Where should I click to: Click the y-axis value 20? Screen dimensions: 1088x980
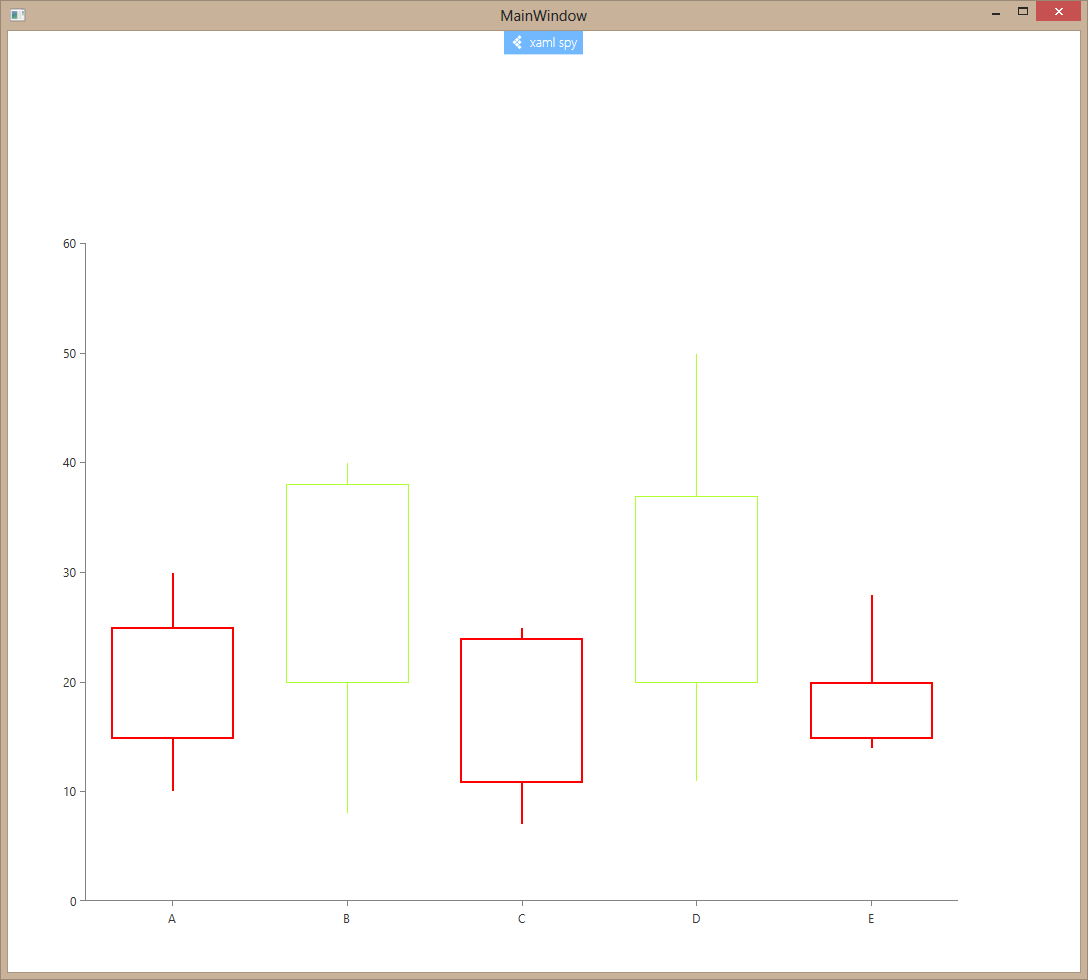[x=69, y=683]
